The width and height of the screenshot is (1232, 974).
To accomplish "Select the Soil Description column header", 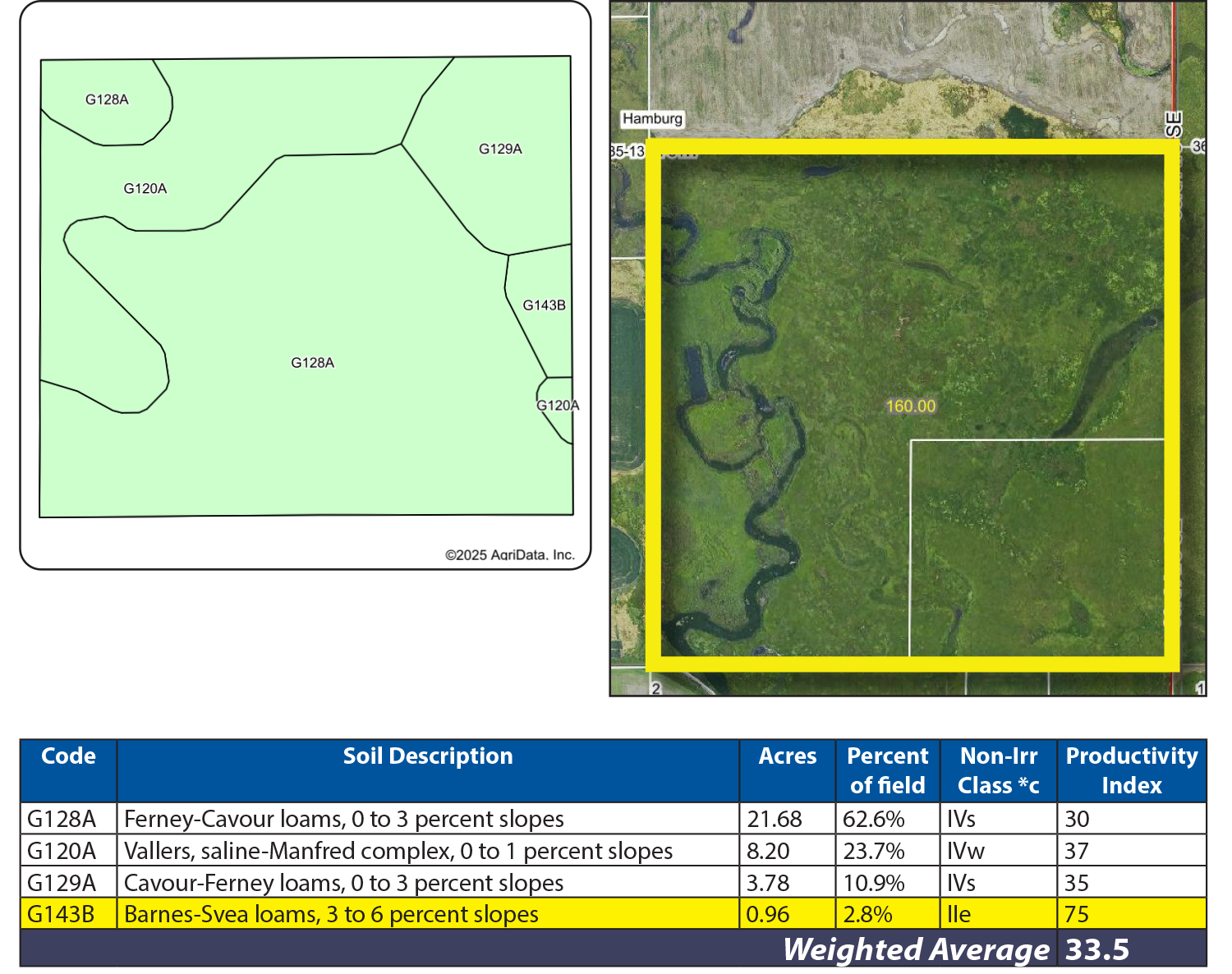I will 427,756.
